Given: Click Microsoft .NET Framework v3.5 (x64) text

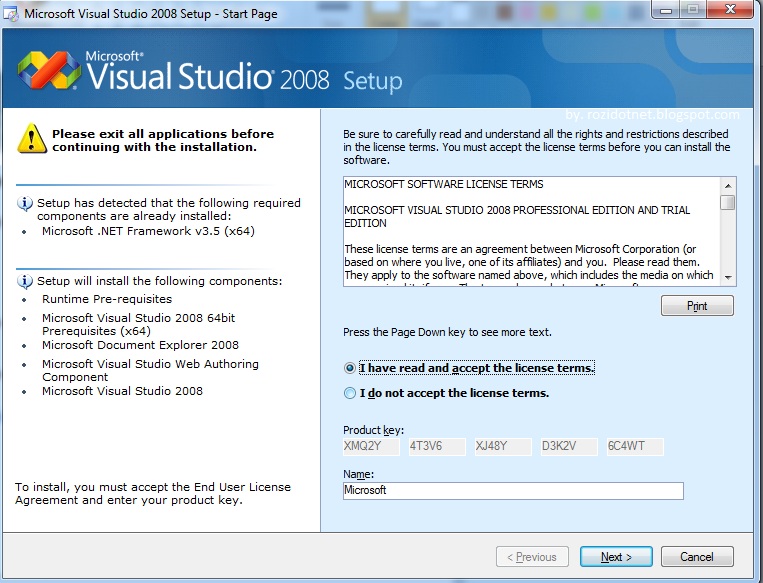Looking at the screenshot, I should 148,231.
